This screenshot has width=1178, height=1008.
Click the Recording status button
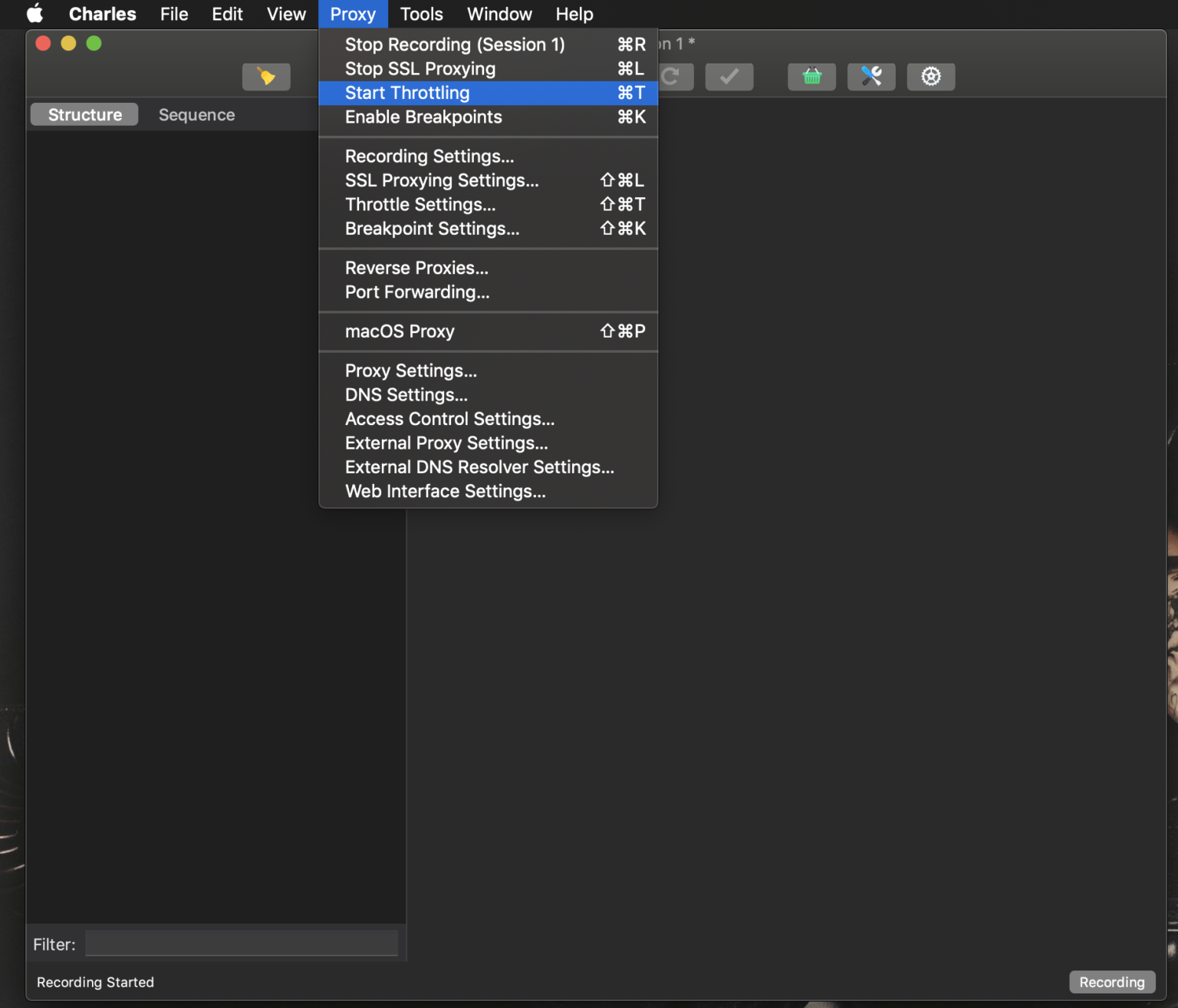[1111, 982]
